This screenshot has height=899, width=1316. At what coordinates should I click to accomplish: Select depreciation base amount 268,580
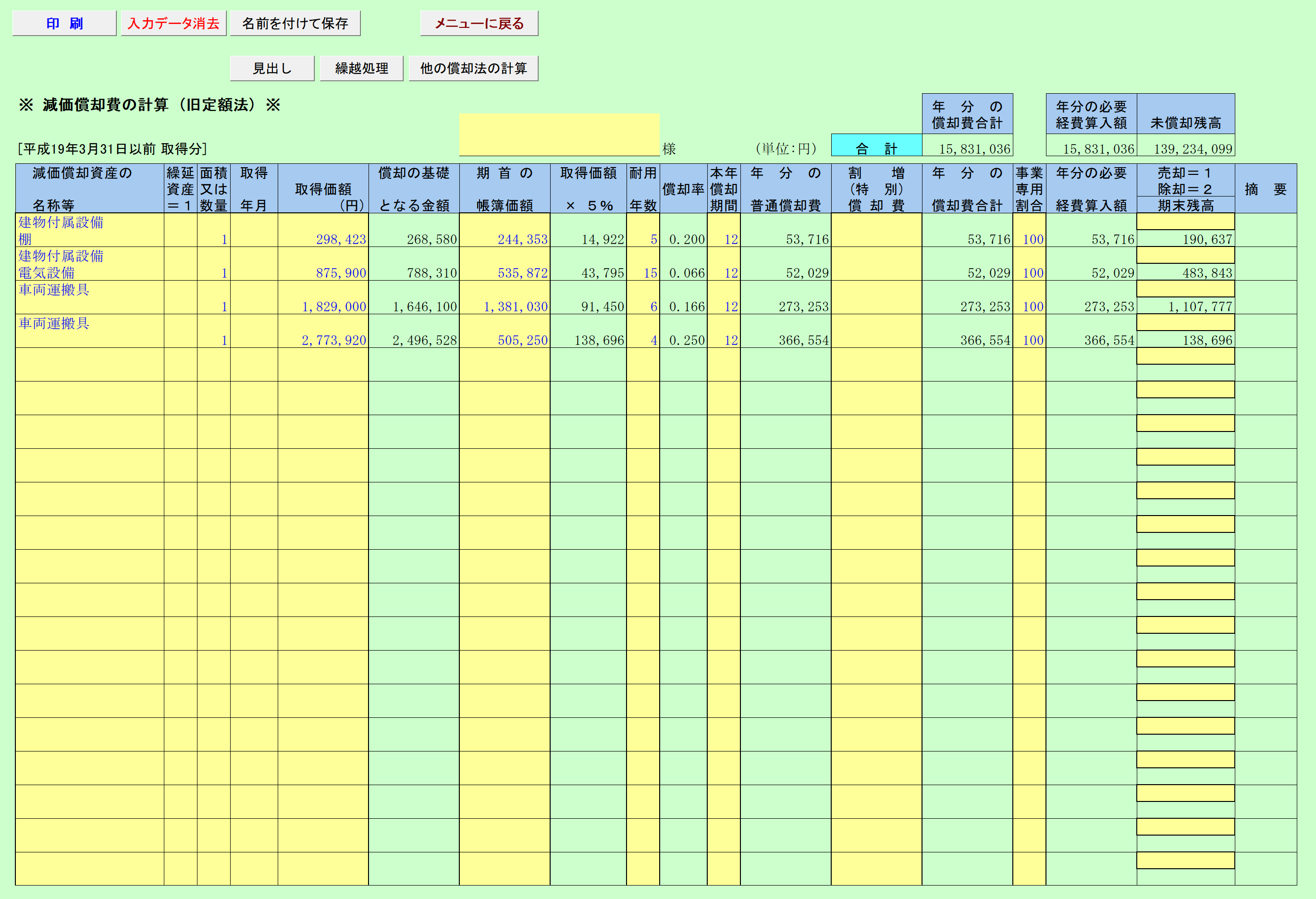pos(414,230)
